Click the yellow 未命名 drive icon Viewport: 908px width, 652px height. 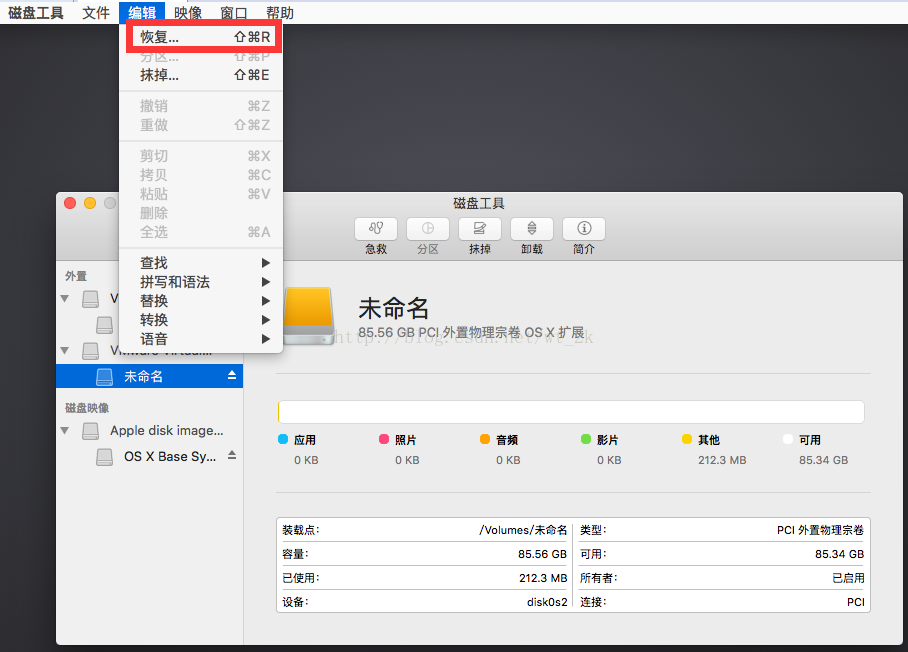pyautogui.click(x=308, y=316)
